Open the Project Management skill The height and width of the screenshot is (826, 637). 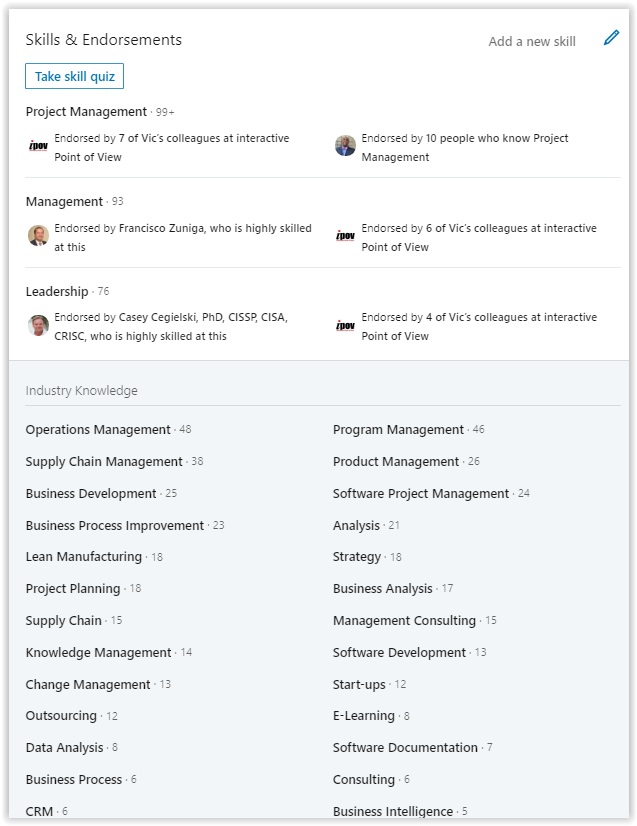(x=86, y=112)
